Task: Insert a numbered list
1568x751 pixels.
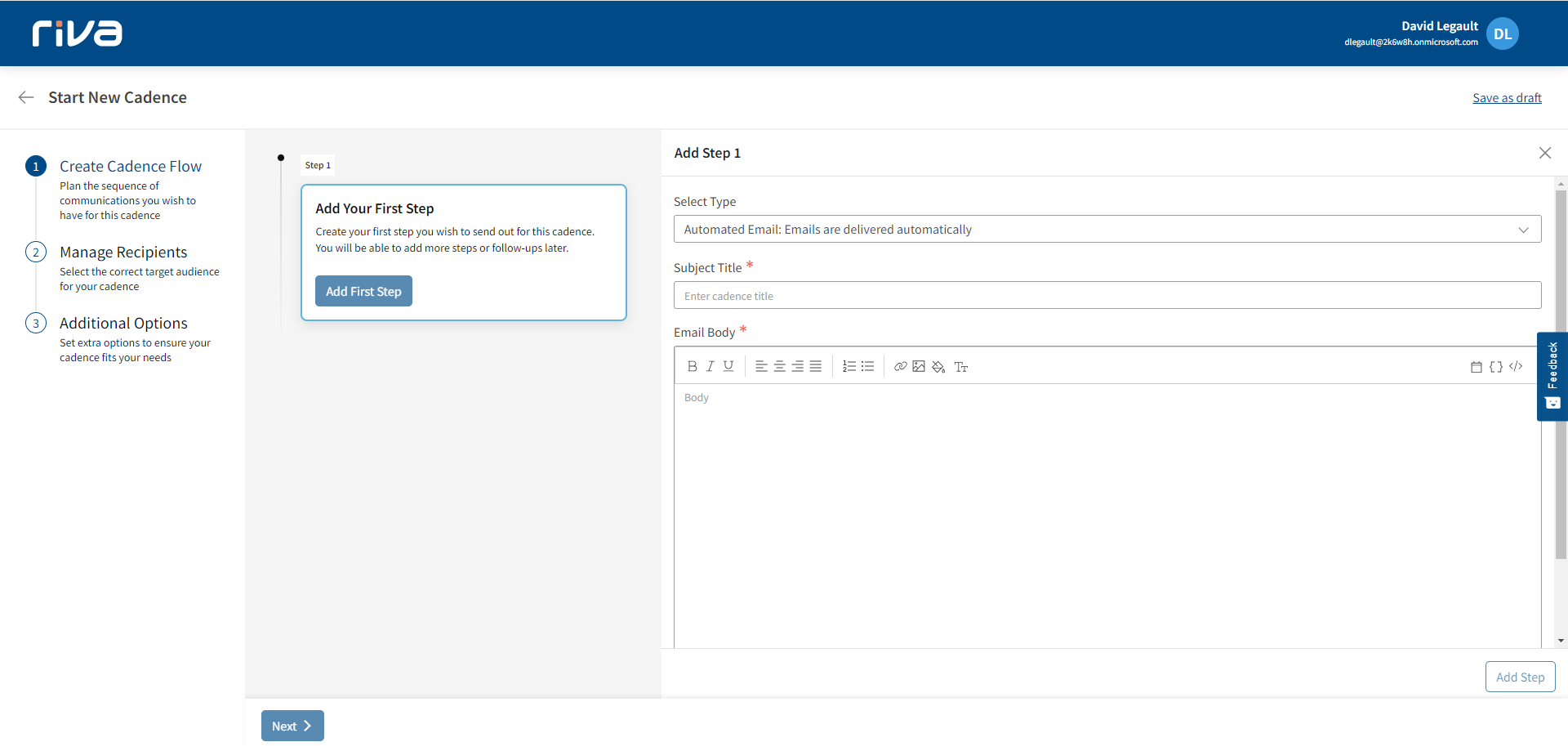Action: point(849,367)
